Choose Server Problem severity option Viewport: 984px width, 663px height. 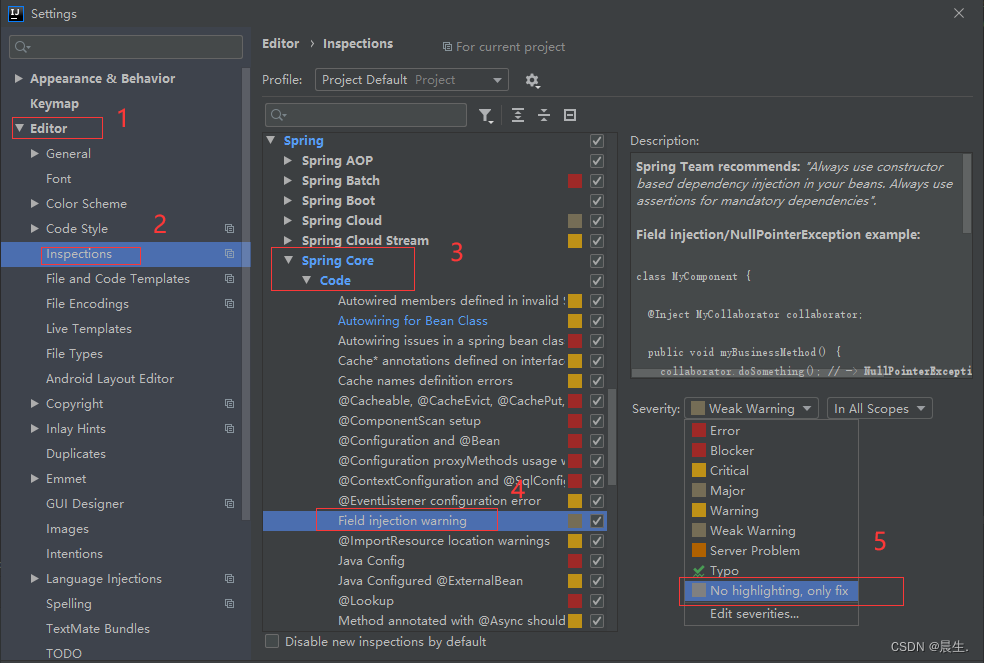coord(771,551)
